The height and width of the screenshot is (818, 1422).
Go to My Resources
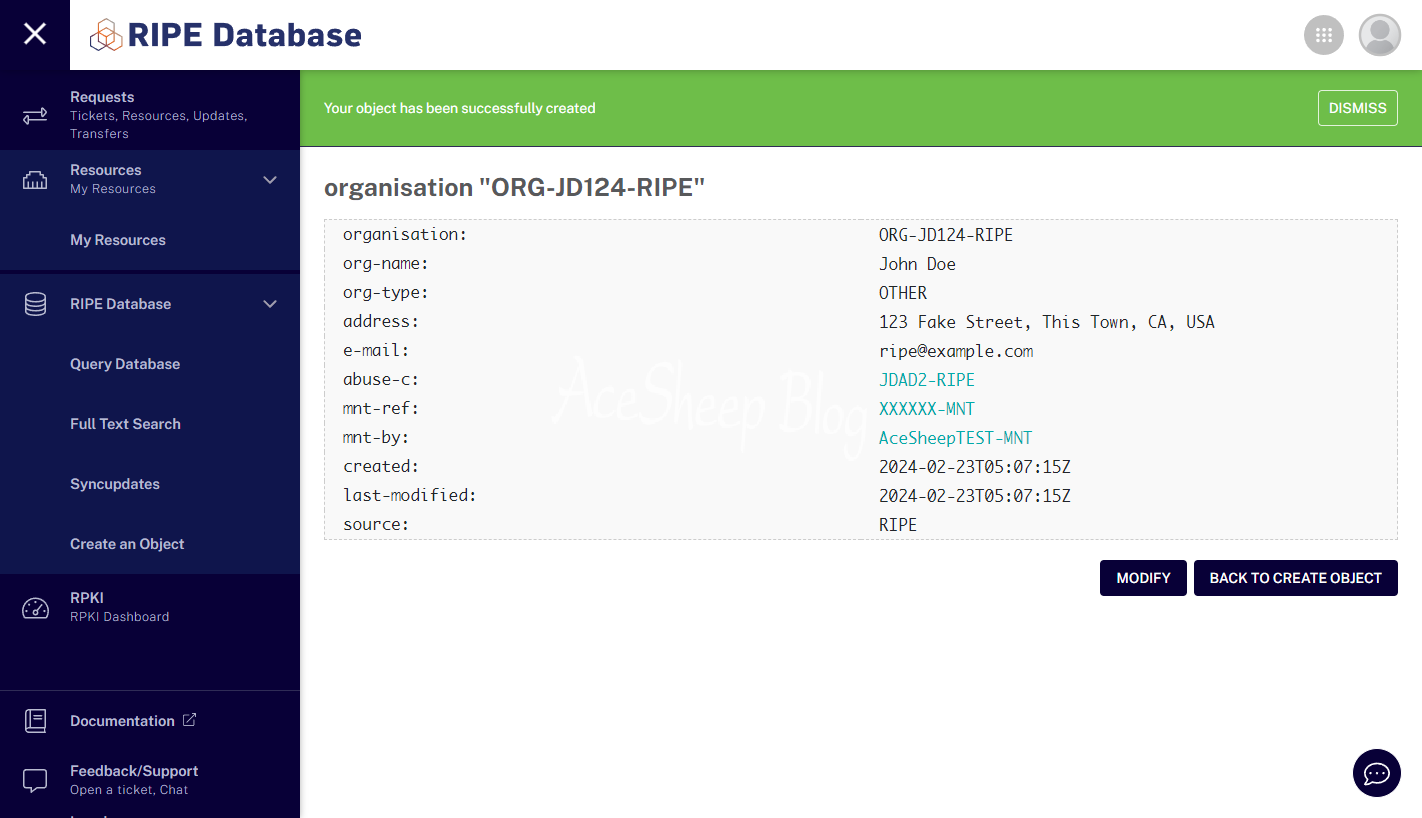coord(118,240)
